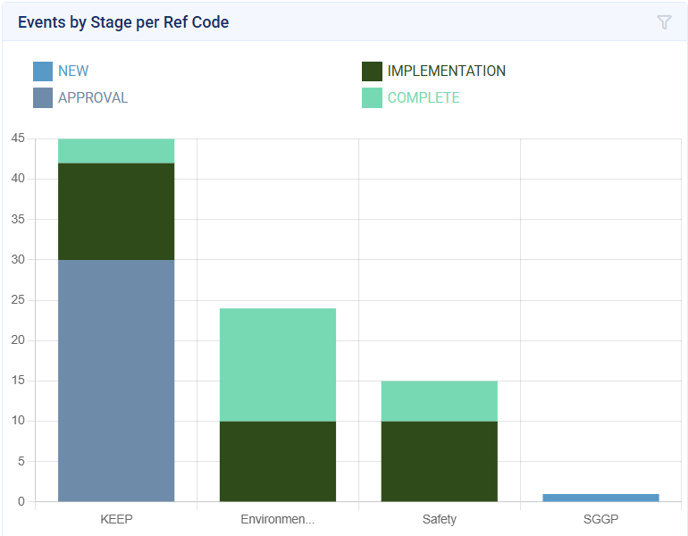Click the SGGP x-axis label
688x536 pixels.
601,519
